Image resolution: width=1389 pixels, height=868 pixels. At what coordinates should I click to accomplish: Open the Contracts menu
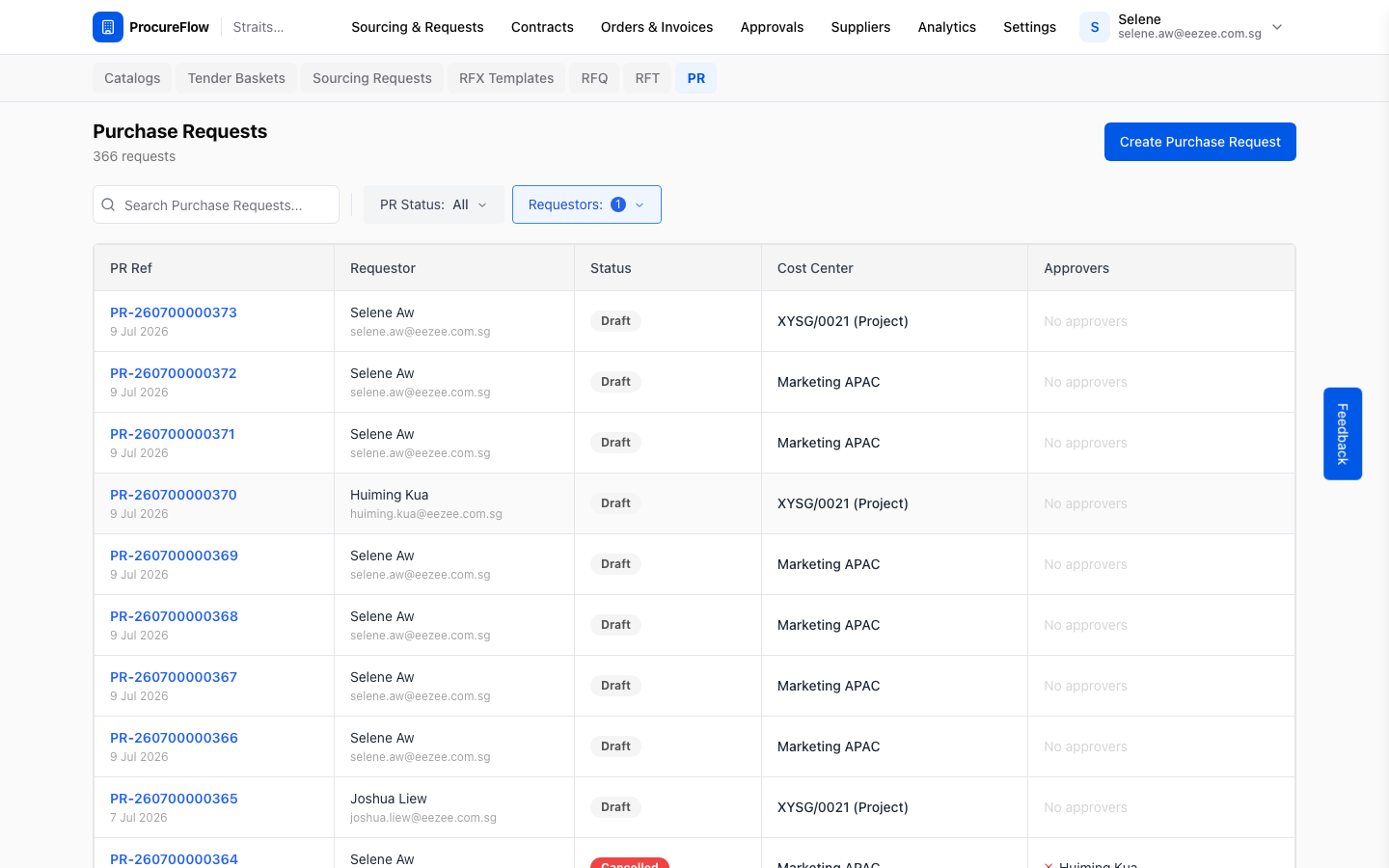click(x=542, y=27)
